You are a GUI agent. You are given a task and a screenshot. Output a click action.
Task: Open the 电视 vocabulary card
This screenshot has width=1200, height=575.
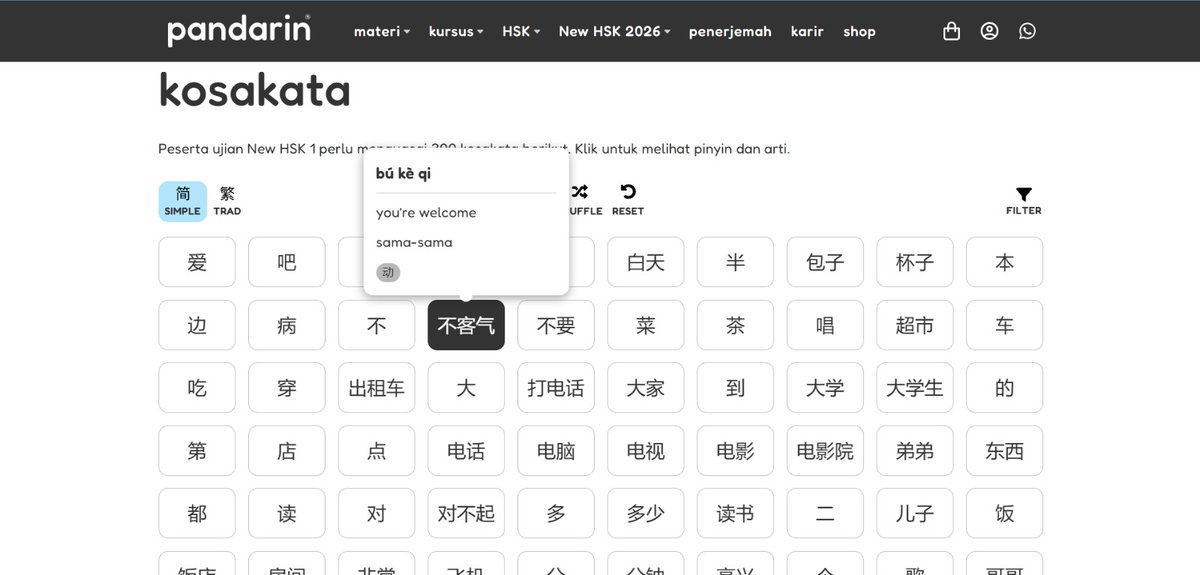pos(646,451)
